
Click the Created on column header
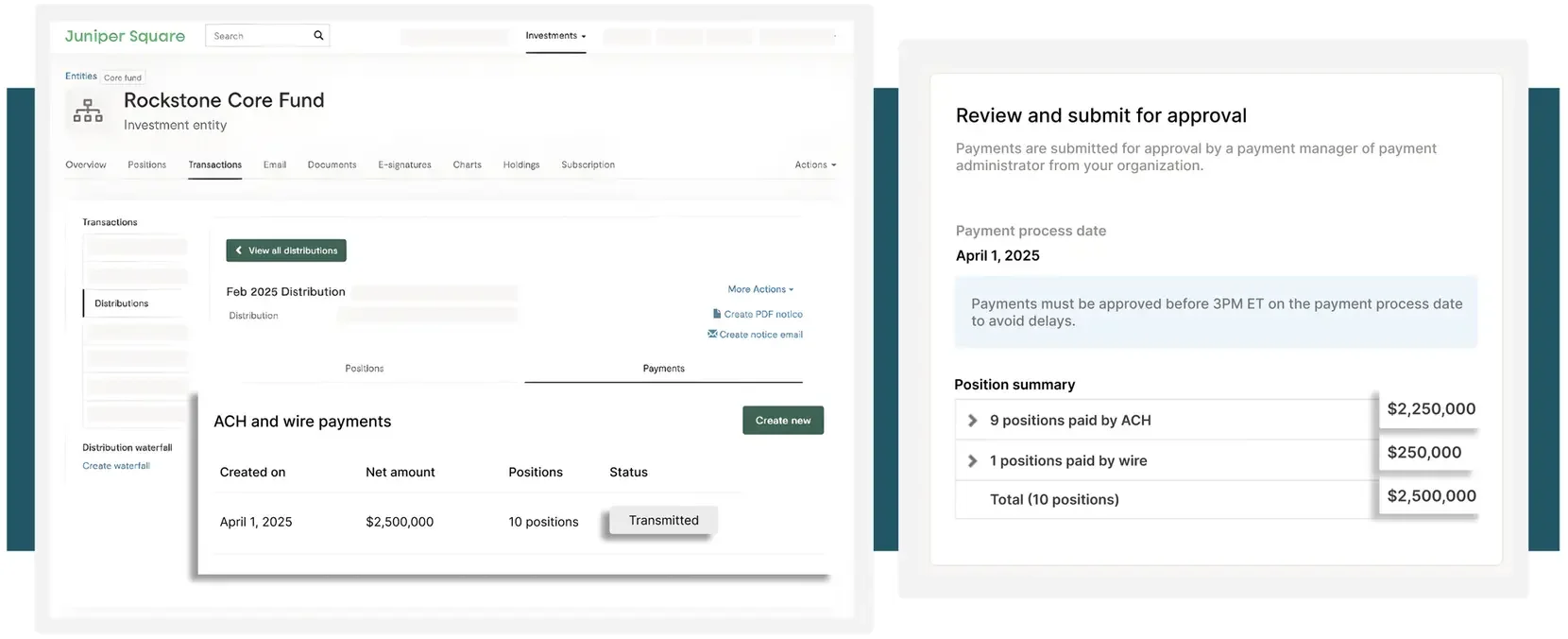click(252, 473)
